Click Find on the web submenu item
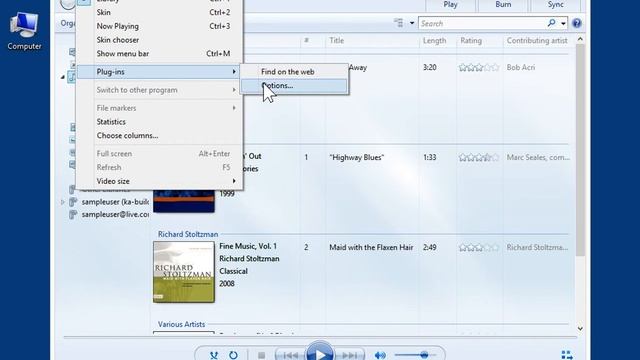Screen dimensions: 640x360 click(x=294, y=72)
